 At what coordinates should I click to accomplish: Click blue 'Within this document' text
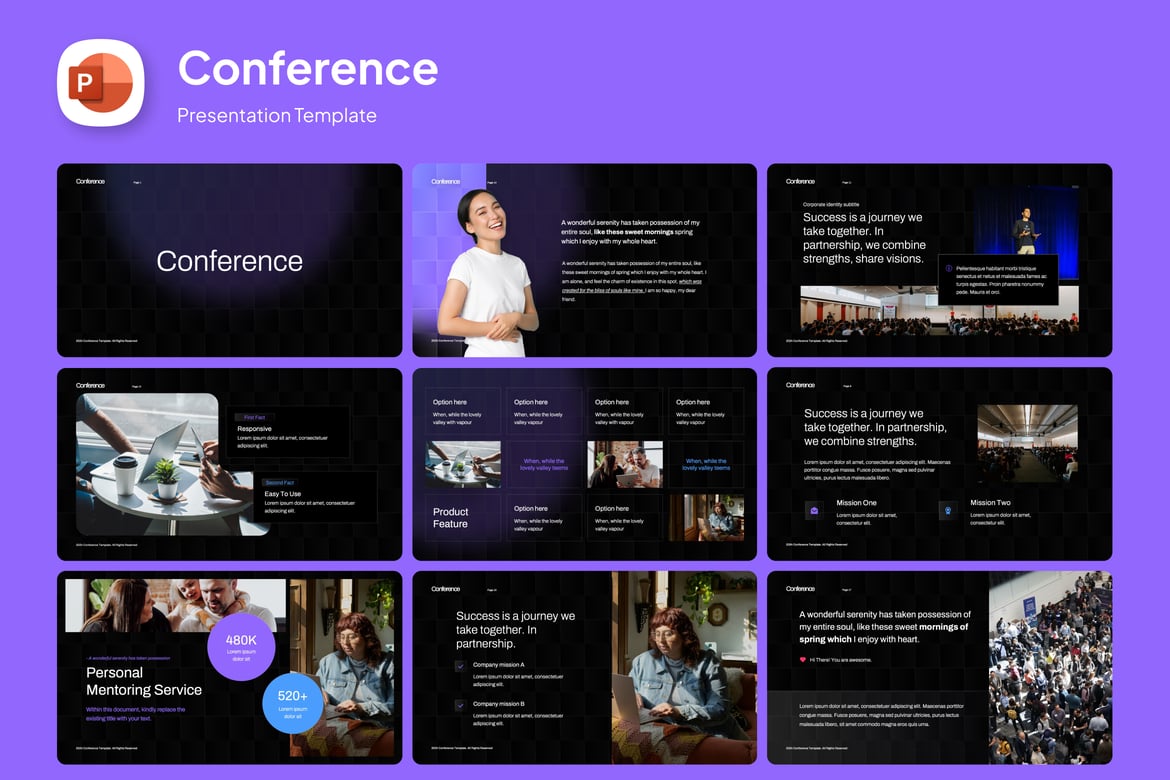pos(135,714)
